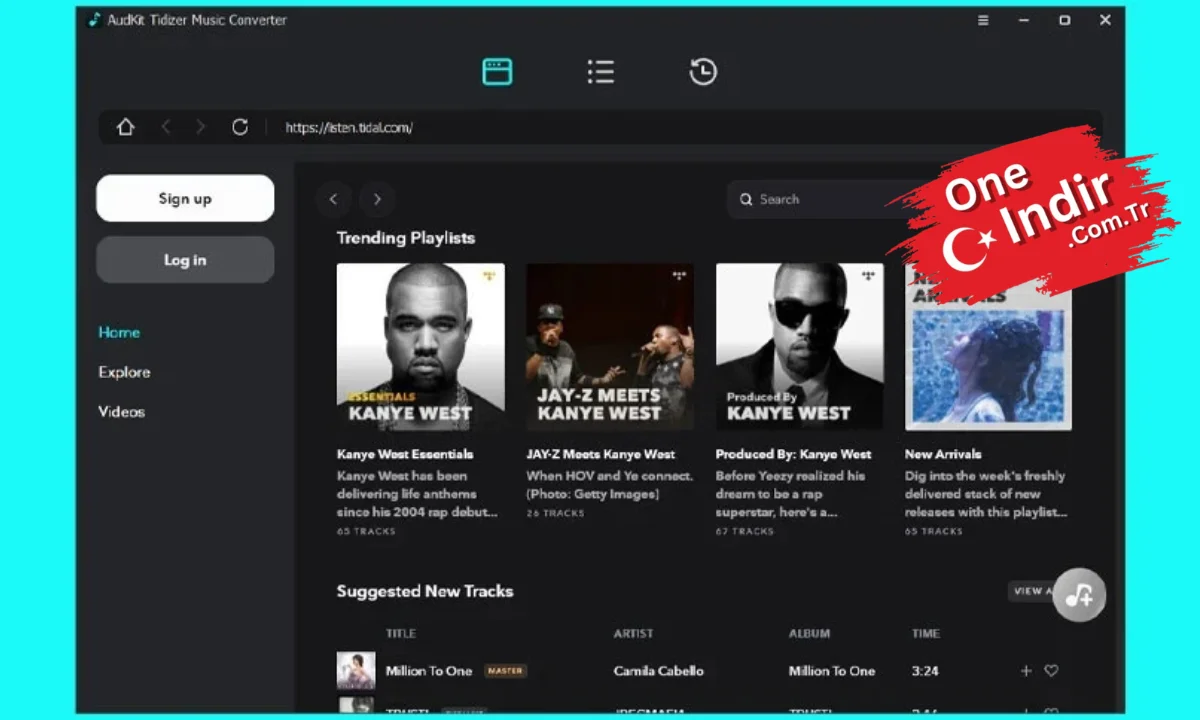The height and width of the screenshot is (720, 1200).
Task: Click the New Arrivals title link
Action: tap(943, 454)
